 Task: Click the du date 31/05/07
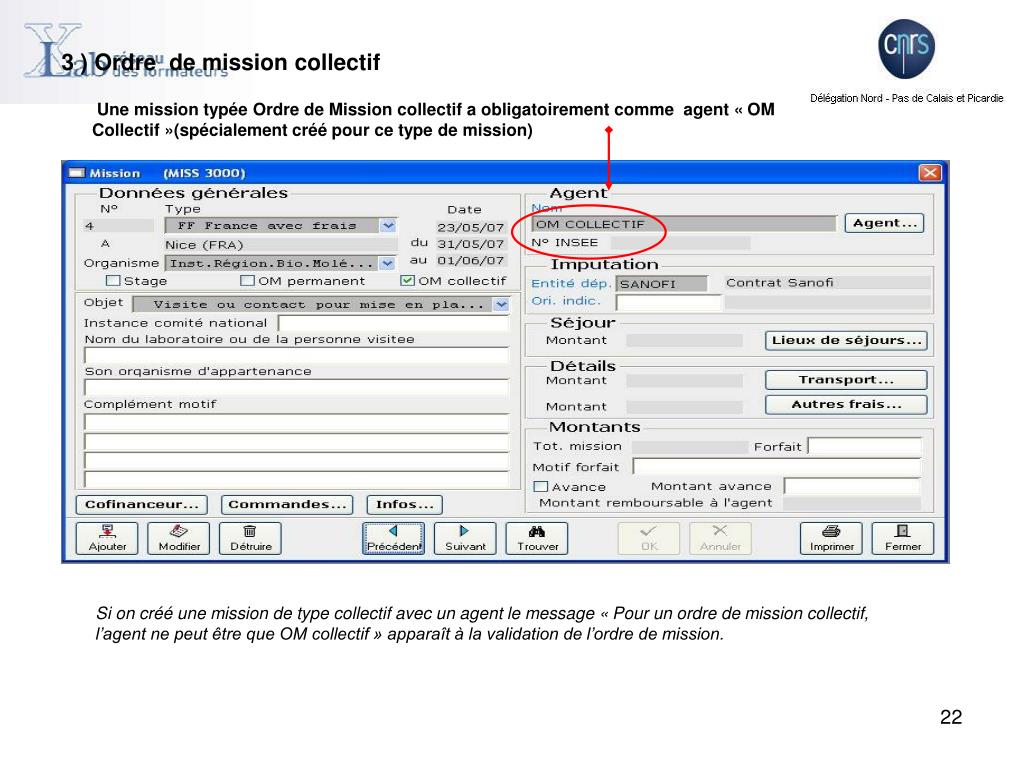[x=471, y=244]
